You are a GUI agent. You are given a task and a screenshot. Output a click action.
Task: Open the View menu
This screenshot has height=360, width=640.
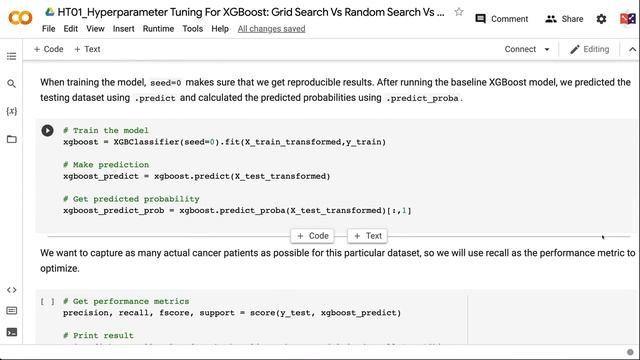point(95,29)
